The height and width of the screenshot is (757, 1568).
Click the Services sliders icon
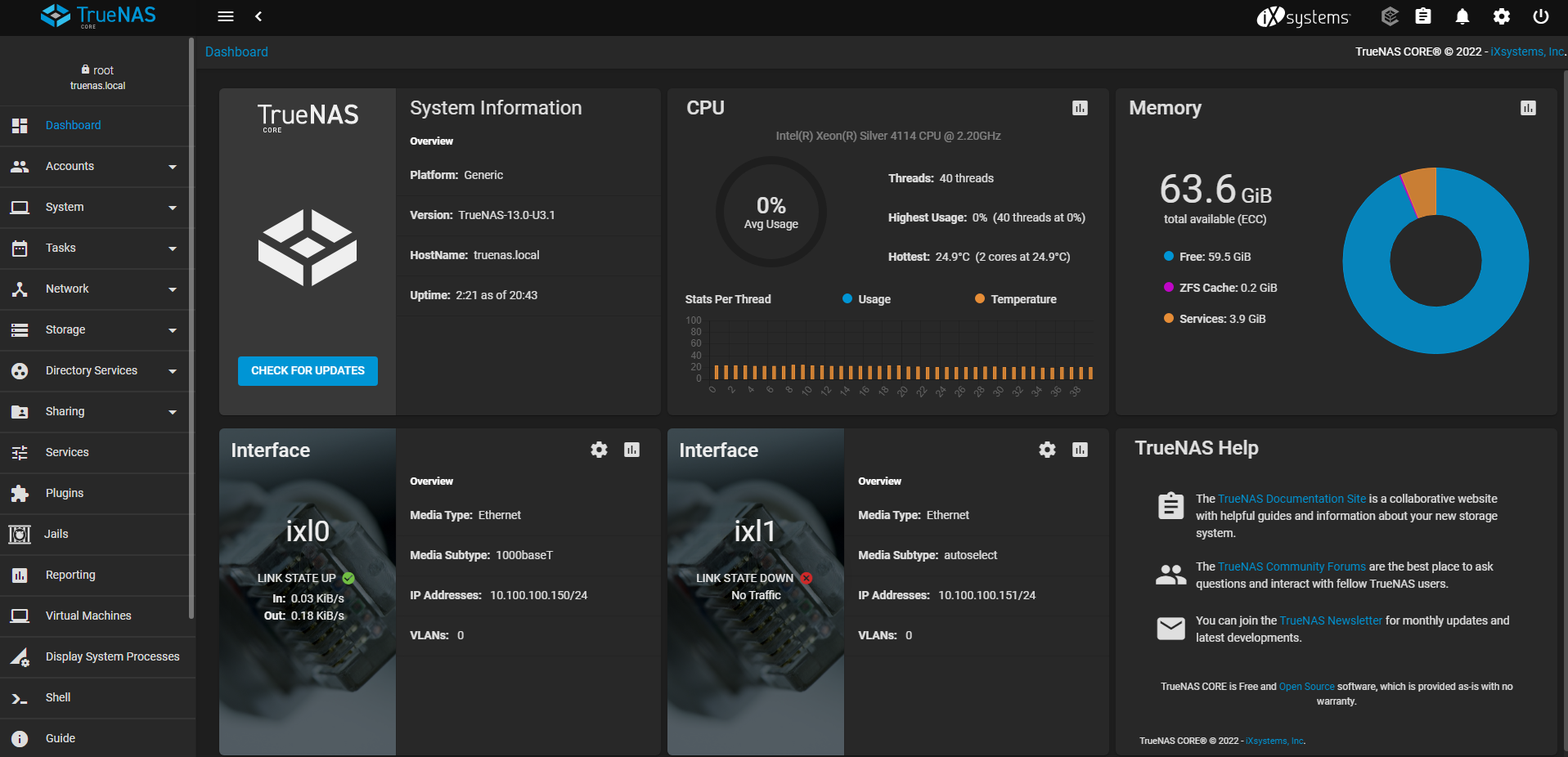[20, 453]
